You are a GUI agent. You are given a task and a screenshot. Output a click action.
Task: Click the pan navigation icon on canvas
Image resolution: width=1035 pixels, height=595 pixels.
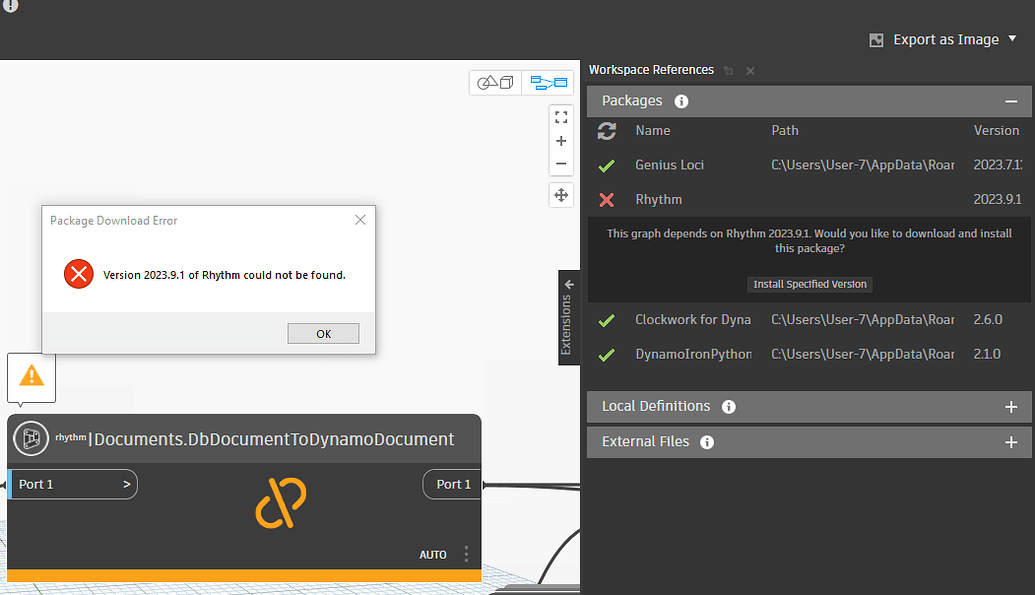click(x=561, y=195)
